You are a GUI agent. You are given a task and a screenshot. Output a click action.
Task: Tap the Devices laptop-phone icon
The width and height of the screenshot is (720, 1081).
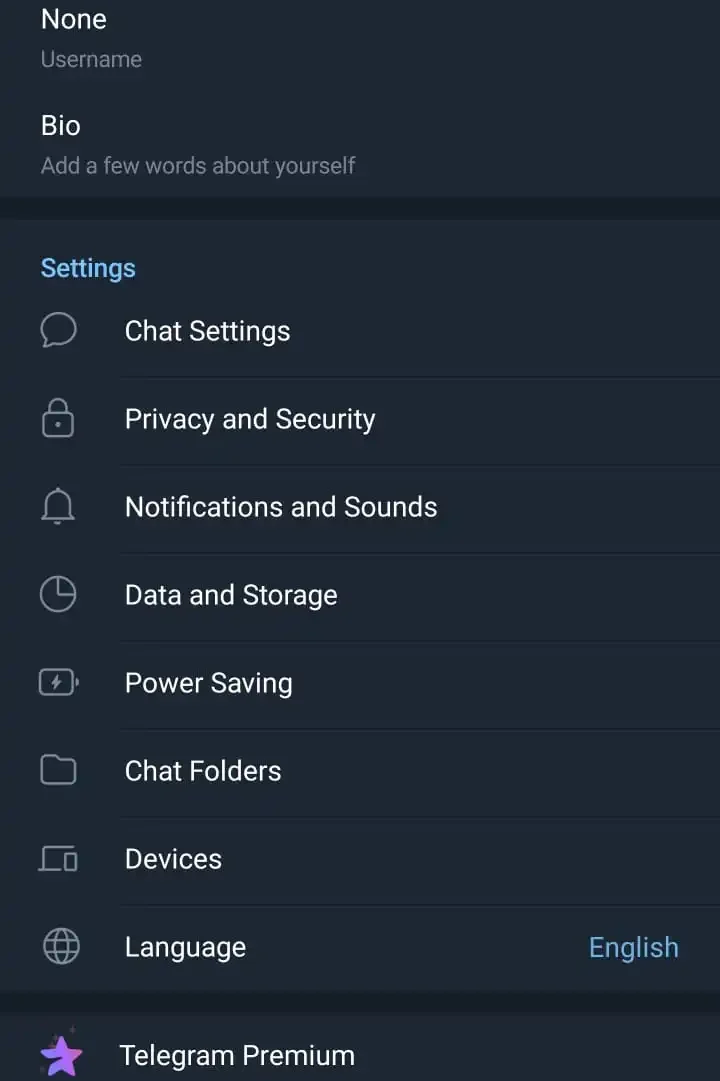click(x=58, y=859)
